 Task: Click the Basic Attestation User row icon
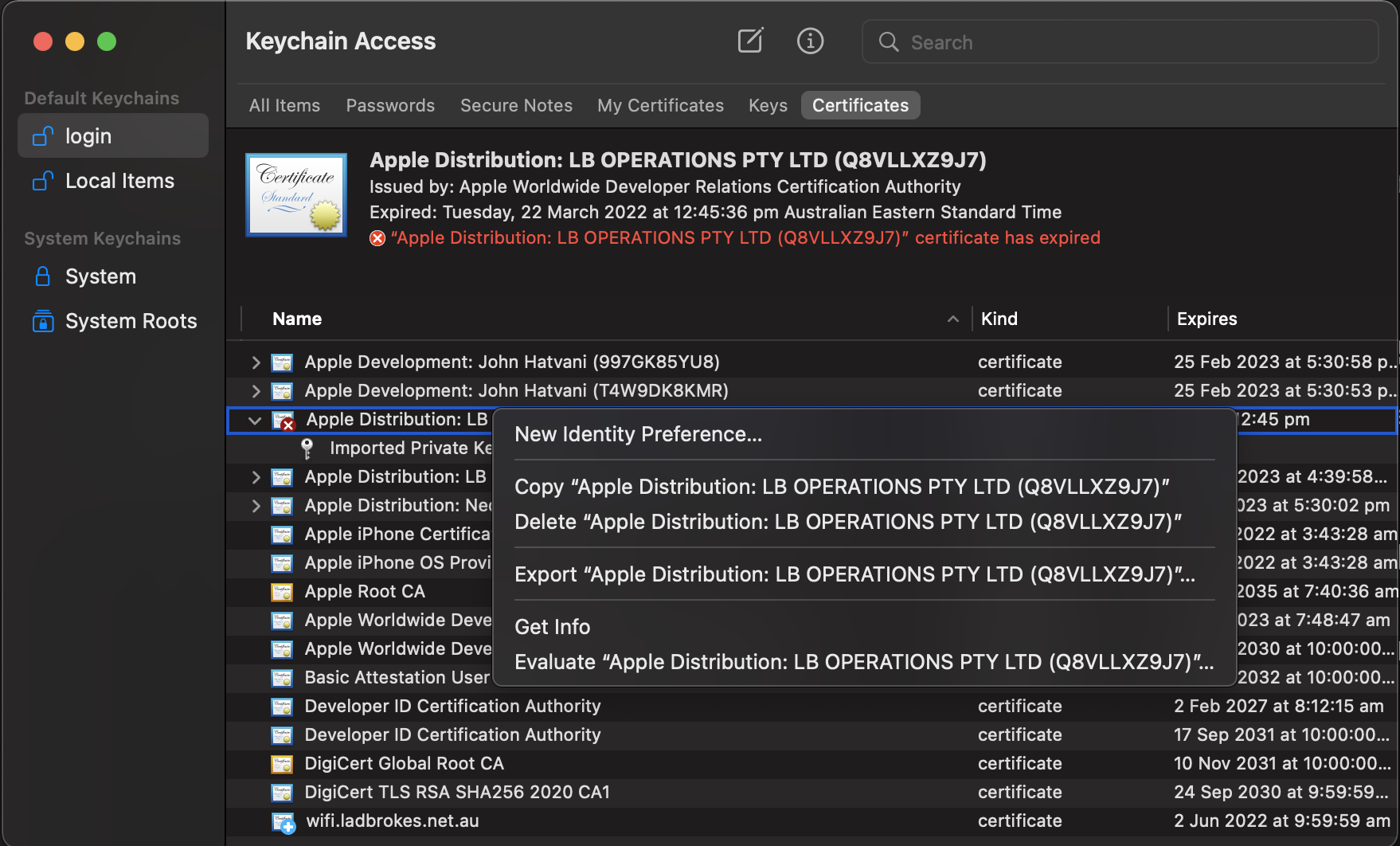click(x=282, y=678)
